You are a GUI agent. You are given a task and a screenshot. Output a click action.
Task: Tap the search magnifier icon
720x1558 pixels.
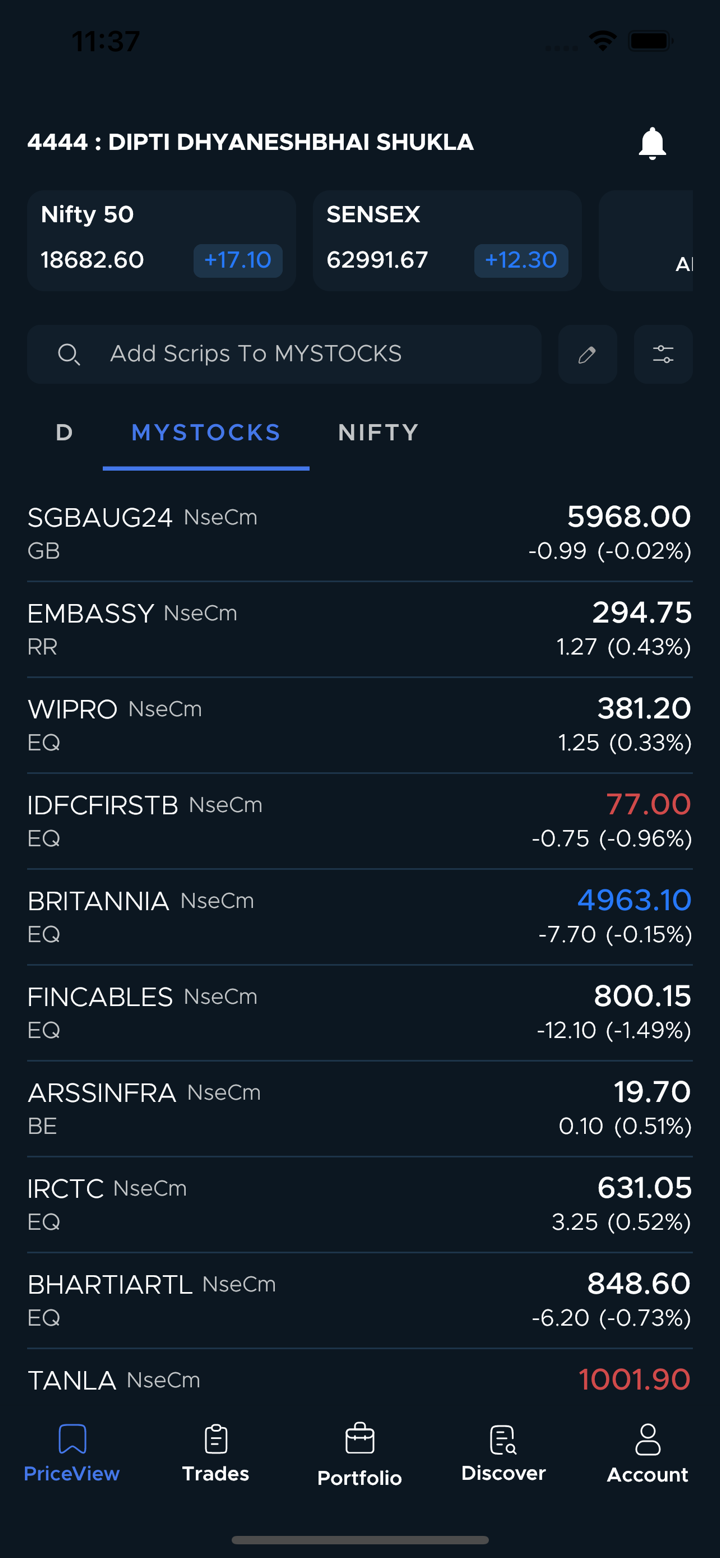[68, 354]
